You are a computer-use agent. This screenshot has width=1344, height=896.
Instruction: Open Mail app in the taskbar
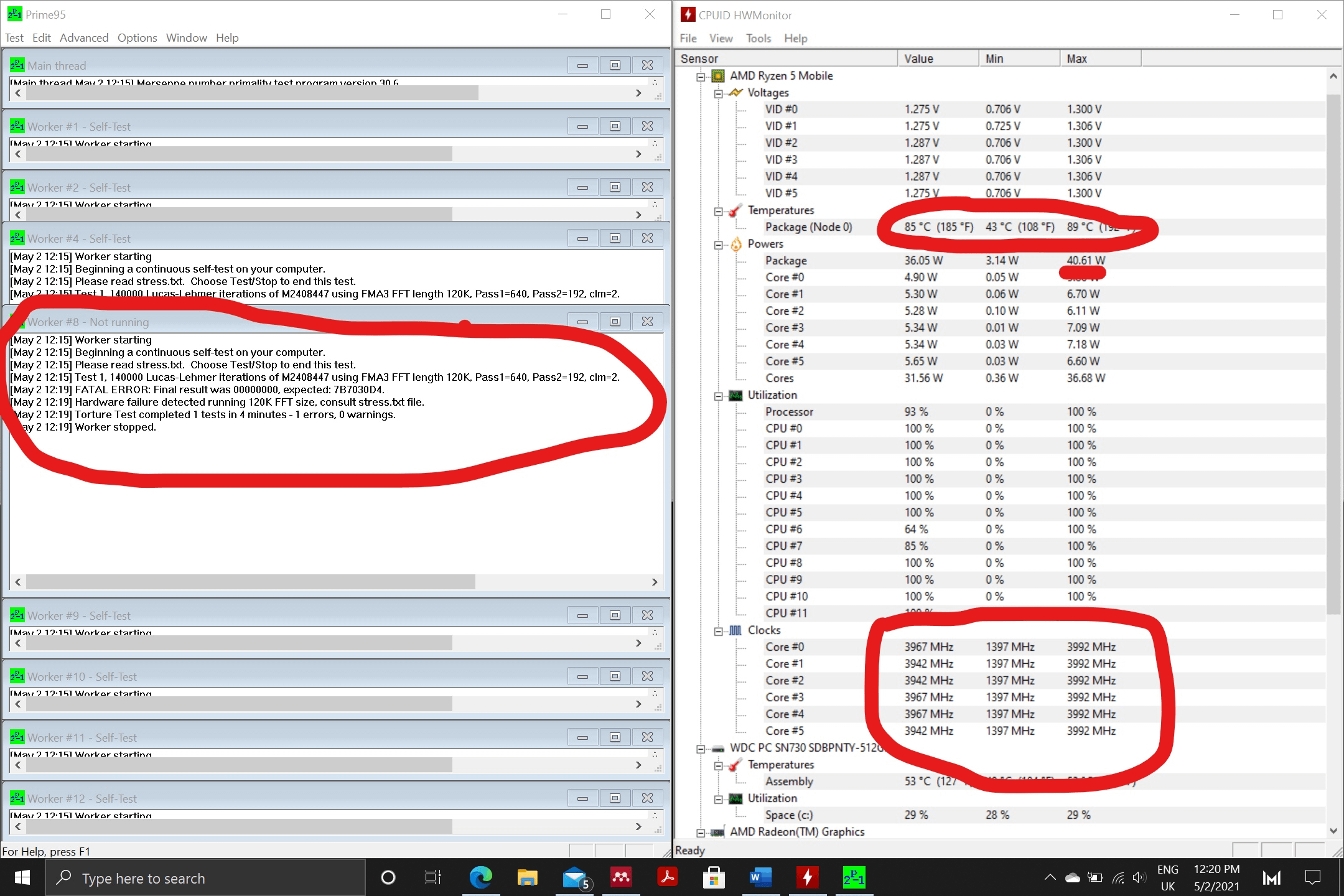click(574, 877)
